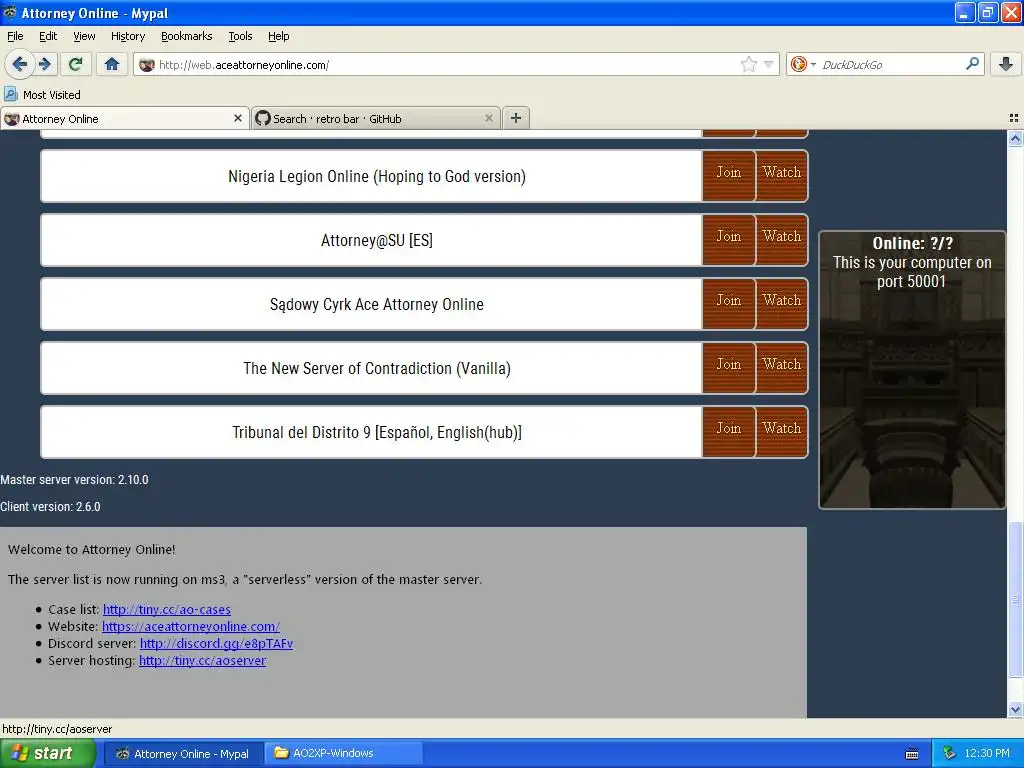Go forward with the Forward arrow
This screenshot has width=1024, height=768.
[45, 64]
